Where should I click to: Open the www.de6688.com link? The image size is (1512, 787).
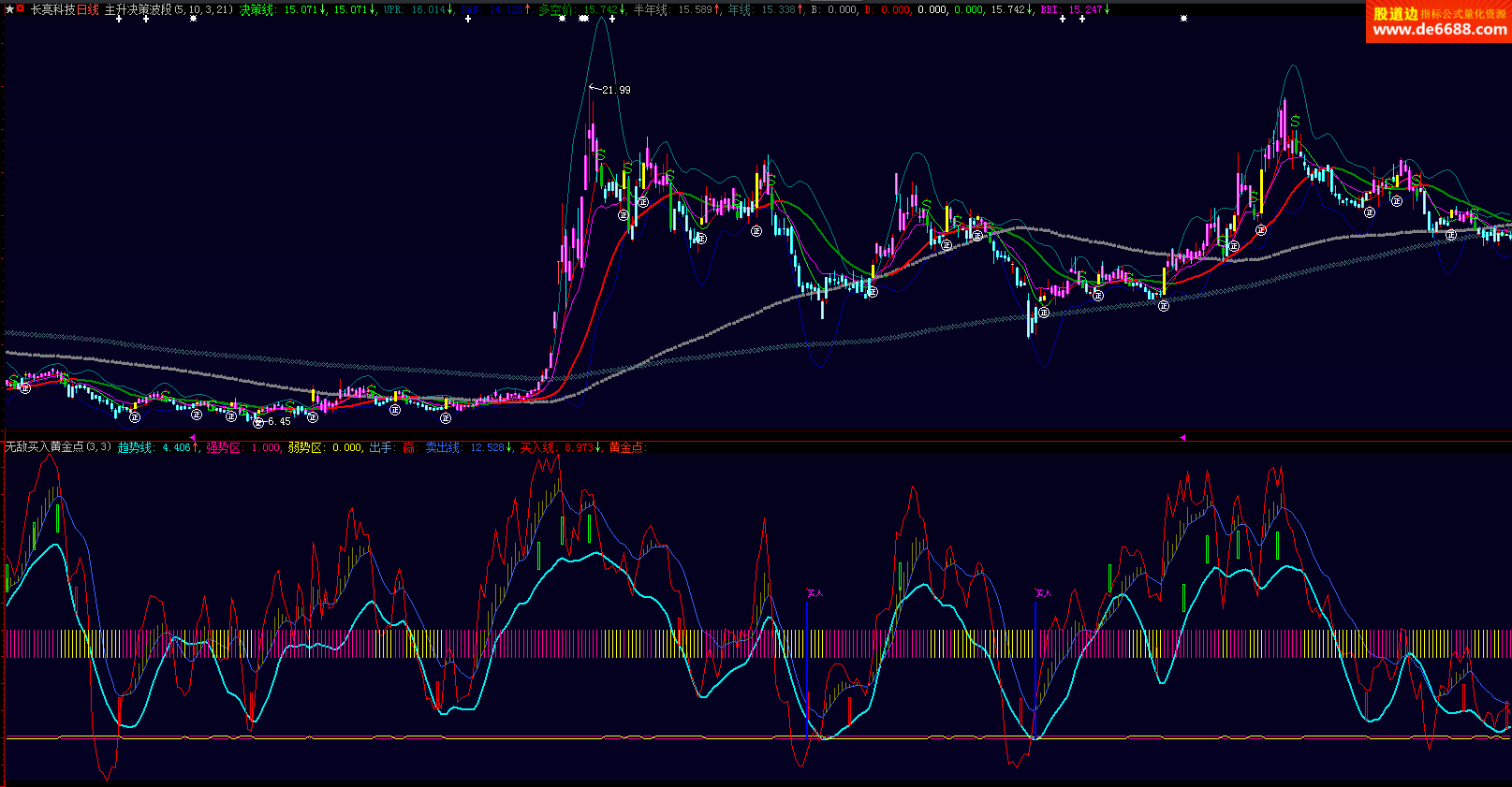tap(1439, 30)
